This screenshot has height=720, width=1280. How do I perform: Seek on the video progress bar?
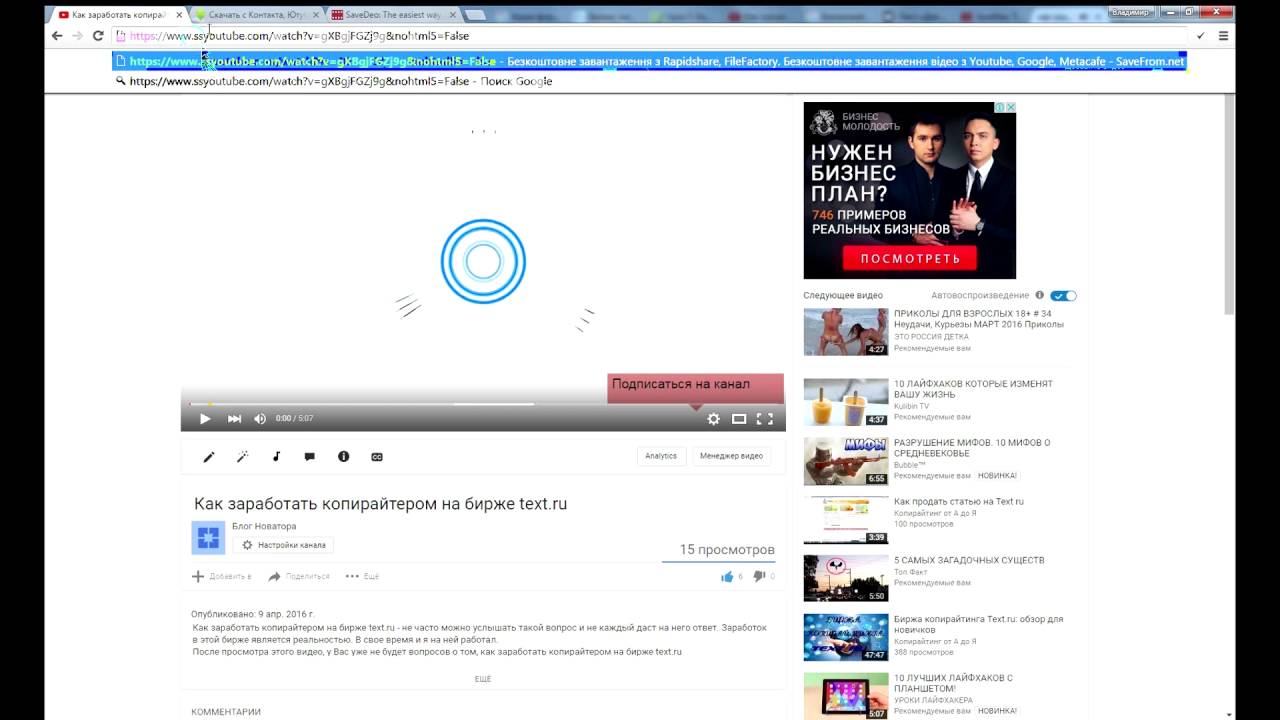tap(483, 404)
